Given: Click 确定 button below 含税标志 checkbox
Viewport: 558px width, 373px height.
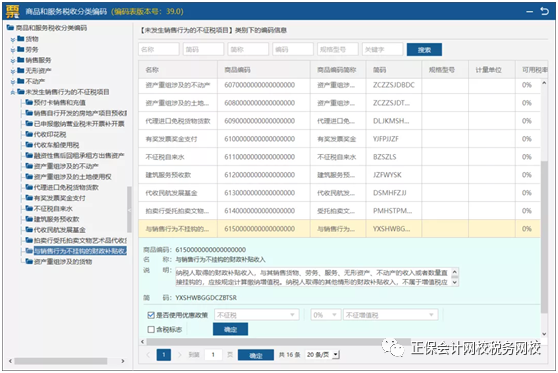Looking at the screenshot, I should coord(230,330).
